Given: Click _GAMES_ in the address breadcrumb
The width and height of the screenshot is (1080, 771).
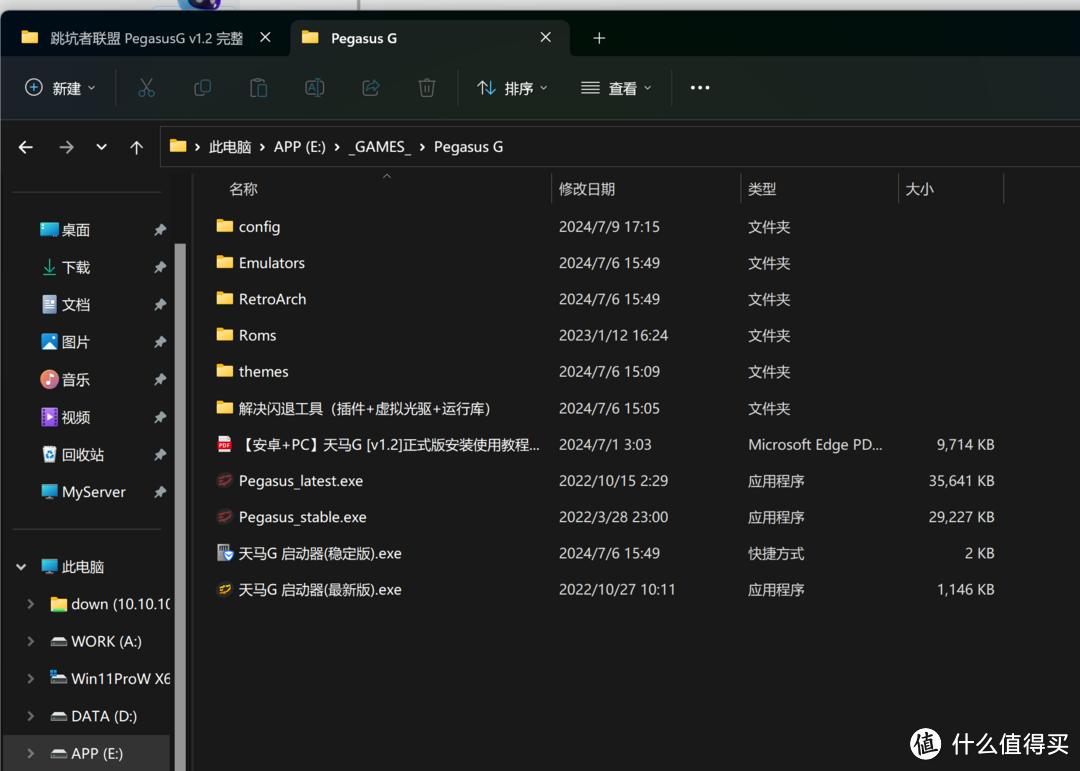Looking at the screenshot, I should pos(379,147).
